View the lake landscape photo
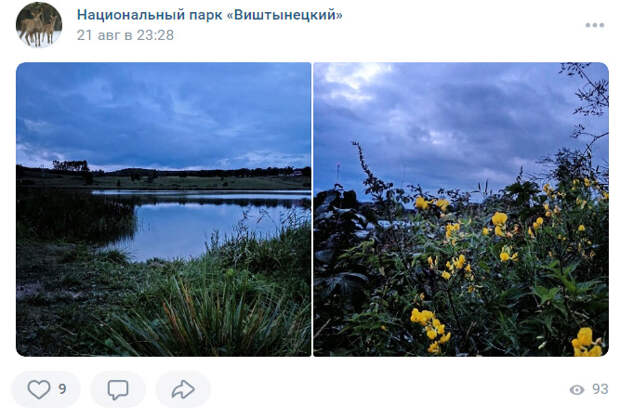 click(x=164, y=210)
